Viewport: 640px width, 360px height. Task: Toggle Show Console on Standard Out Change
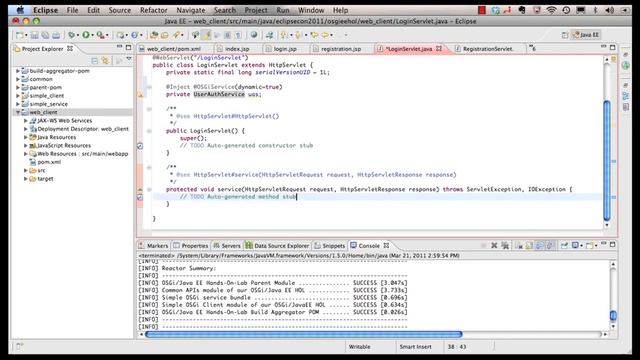click(540, 245)
